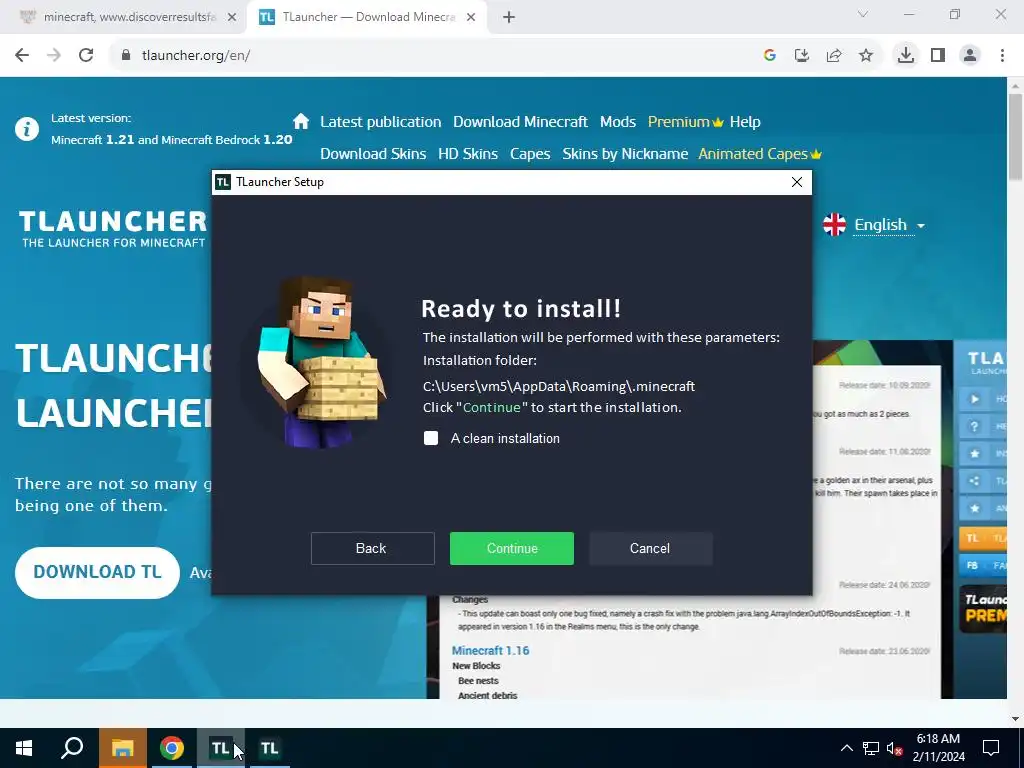The height and width of the screenshot is (768, 1024).
Task: Cancel the TLauncher installation
Action: [650, 549]
